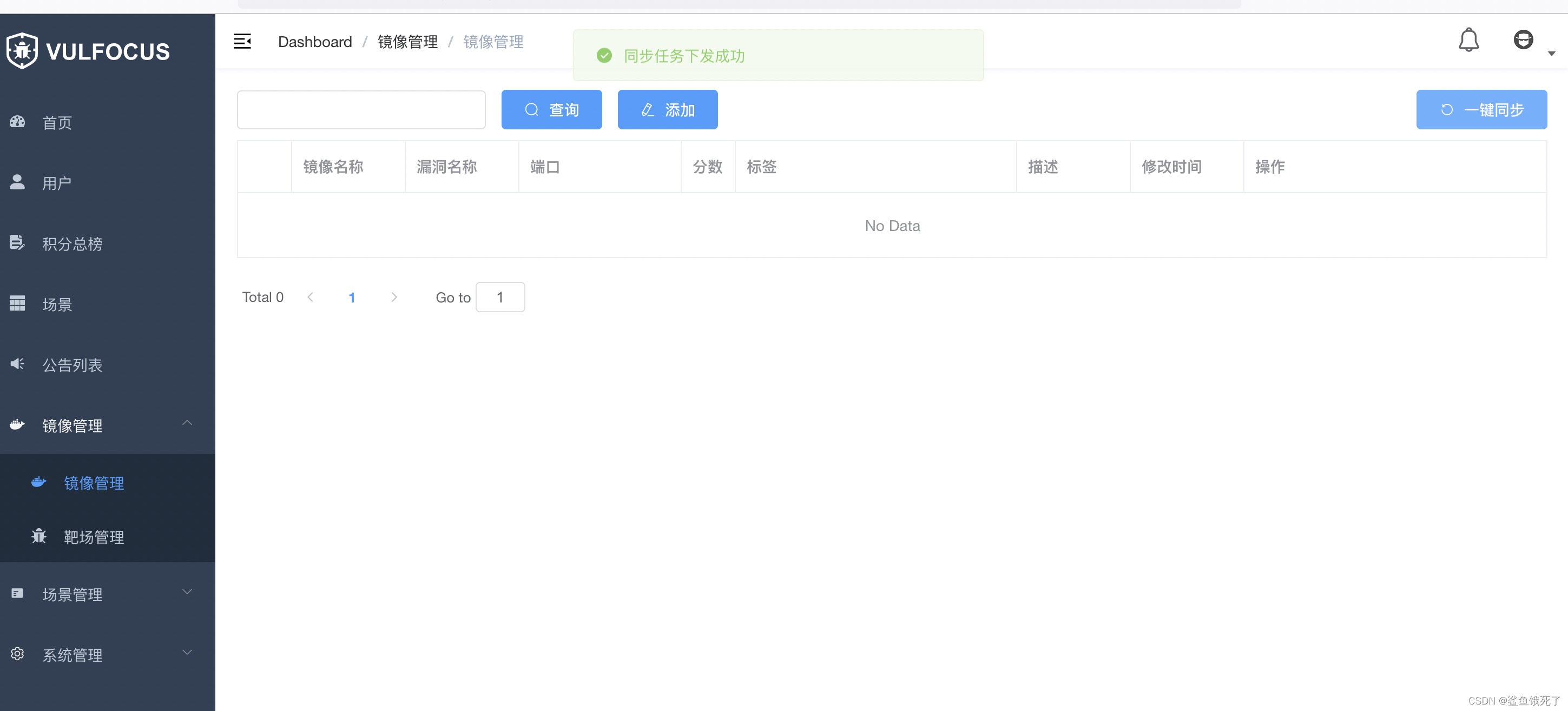
Task: Collapse the 镜像管理 submenu
Action: click(x=187, y=424)
